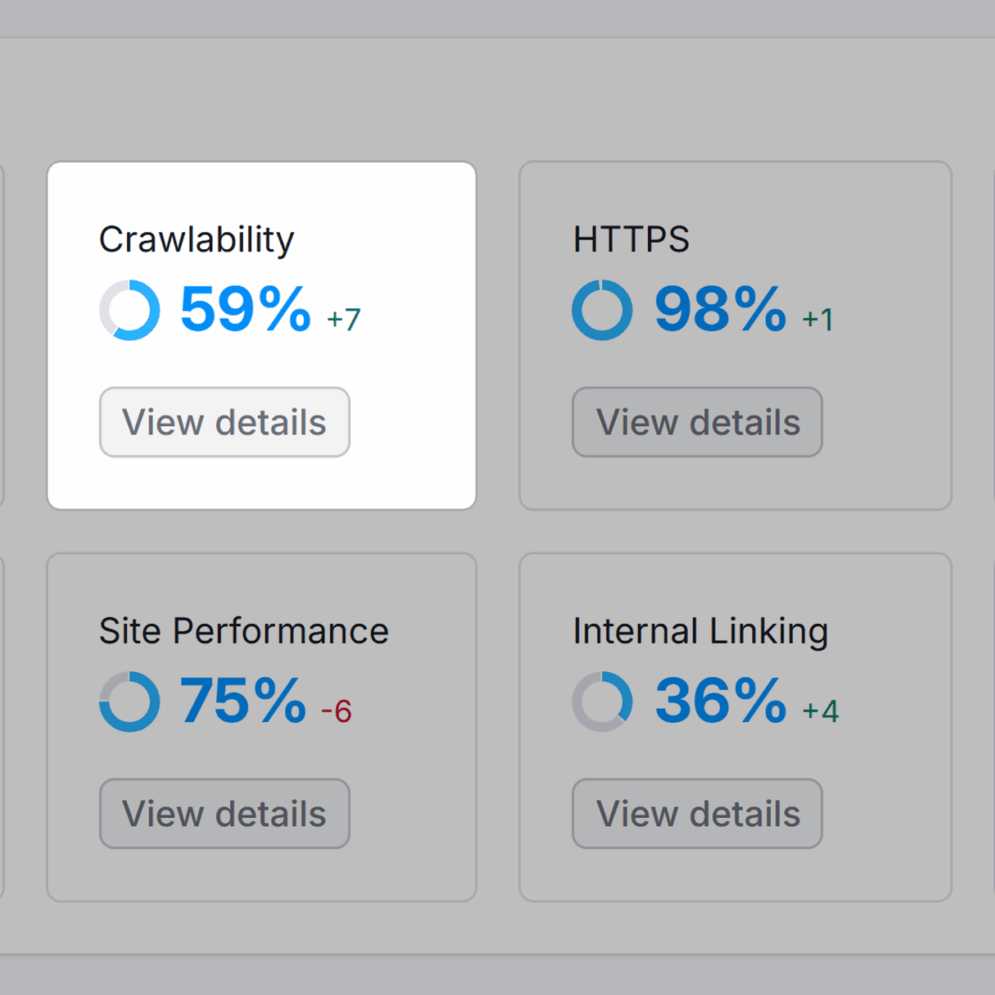Select the 75% Site Performance score
This screenshot has width=995, height=995.
pos(243,702)
